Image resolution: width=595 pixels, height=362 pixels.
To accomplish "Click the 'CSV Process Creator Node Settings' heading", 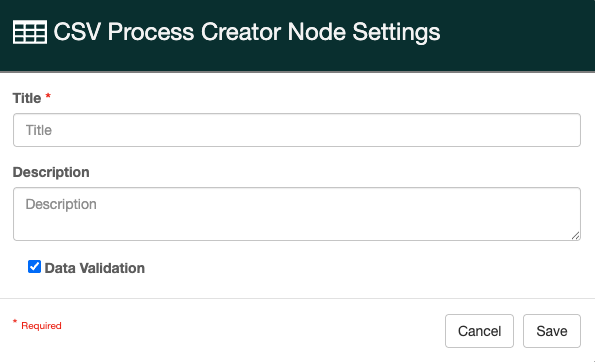I will pyautogui.click(x=247, y=32).
